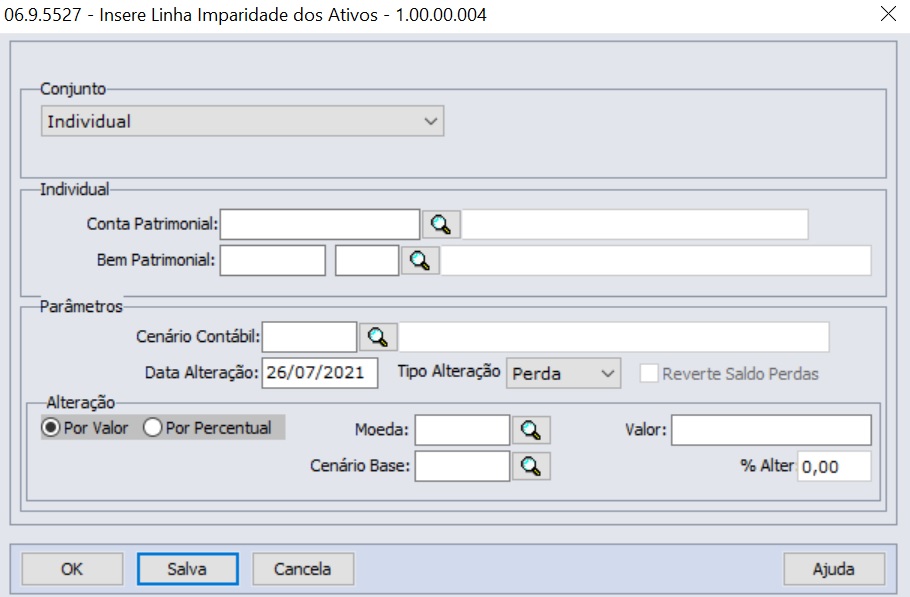Click the OK button
This screenshot has width=910, height=597.
point(73,569)
